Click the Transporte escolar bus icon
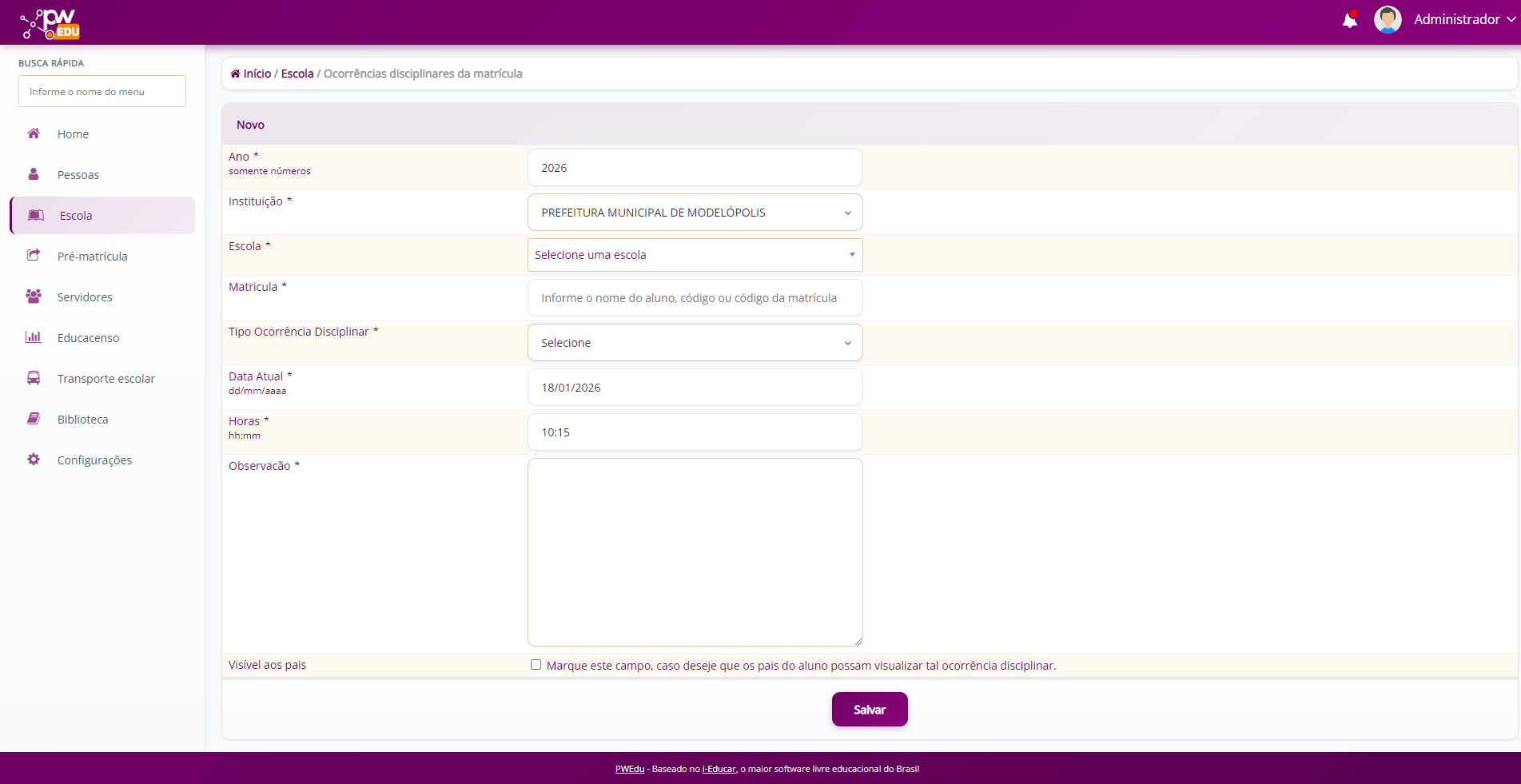This screenshot has height=784, width=1521. coord(34,378)
